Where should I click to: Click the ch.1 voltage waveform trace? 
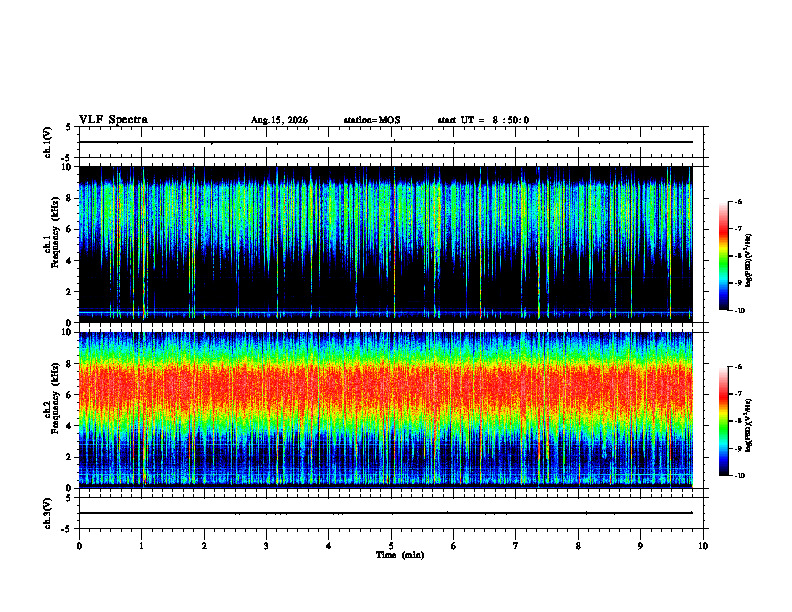(385, 142)
